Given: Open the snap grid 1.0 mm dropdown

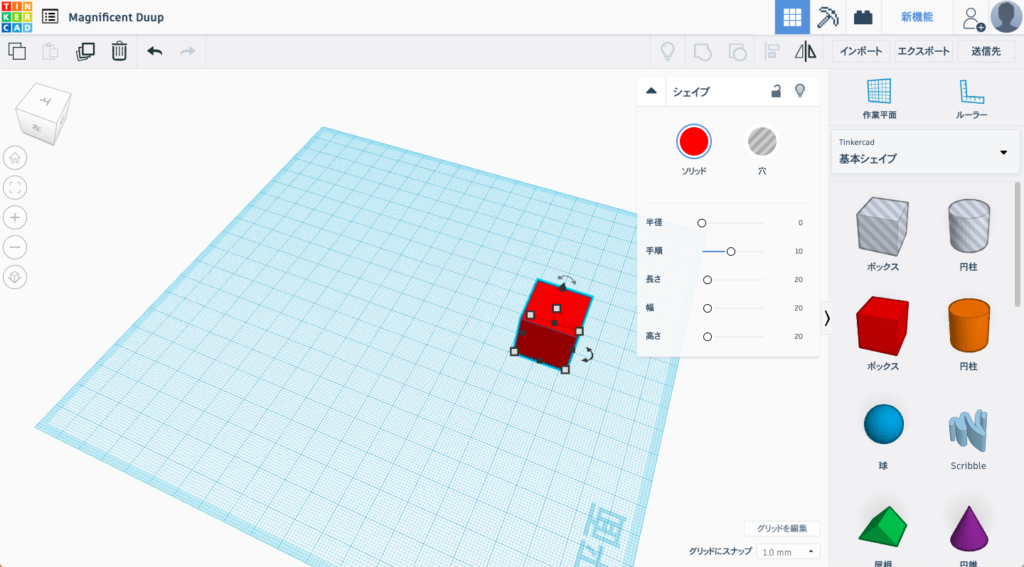Looking at the screenshot, I should (788, 551).
